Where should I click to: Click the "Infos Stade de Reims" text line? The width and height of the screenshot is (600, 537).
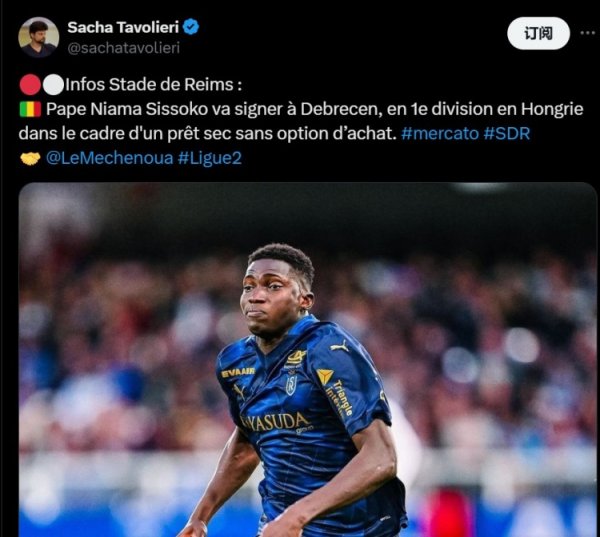pos(153,85)
